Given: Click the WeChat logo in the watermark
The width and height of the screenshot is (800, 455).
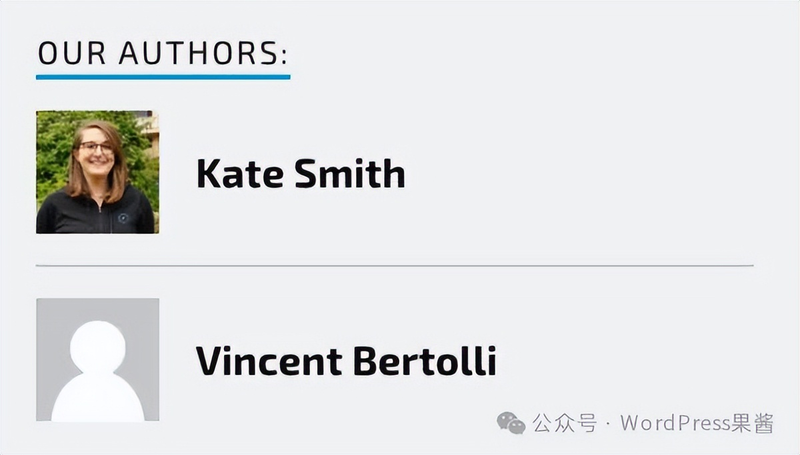Looking at the screenshot, I should point(511,423).
